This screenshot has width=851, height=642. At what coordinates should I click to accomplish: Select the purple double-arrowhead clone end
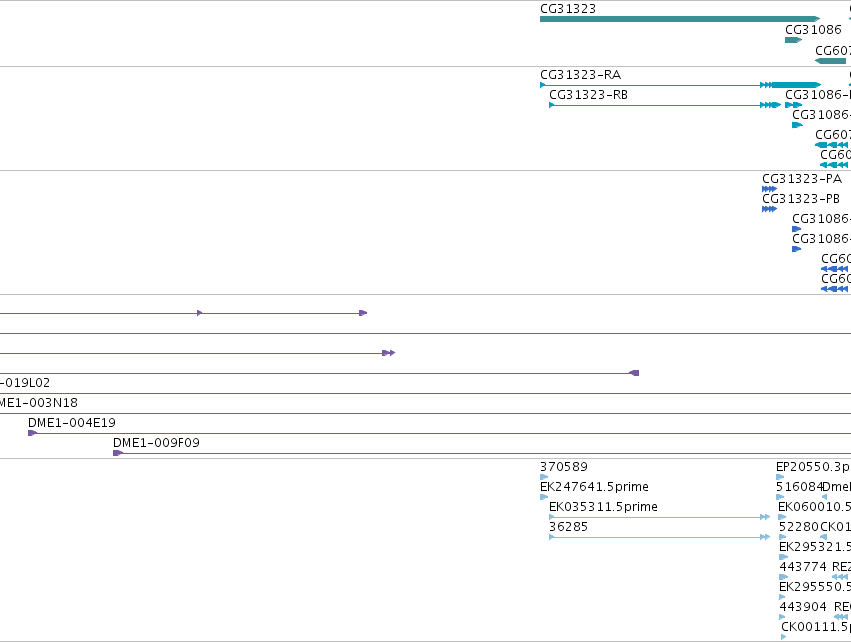(x=389, y=353)
